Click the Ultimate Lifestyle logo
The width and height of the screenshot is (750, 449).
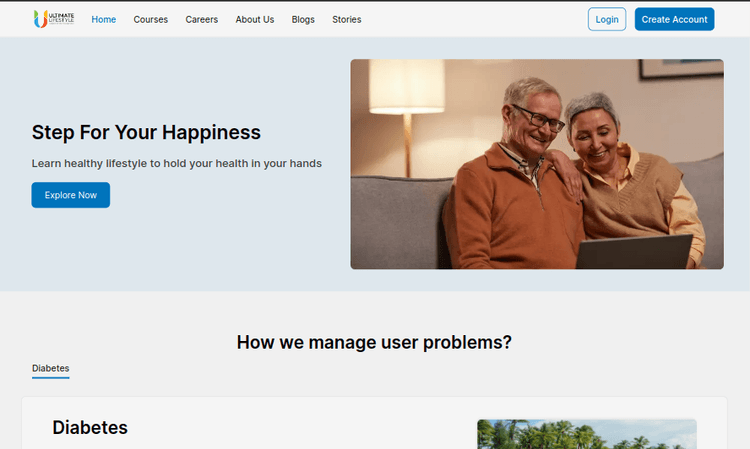point(54,19)
